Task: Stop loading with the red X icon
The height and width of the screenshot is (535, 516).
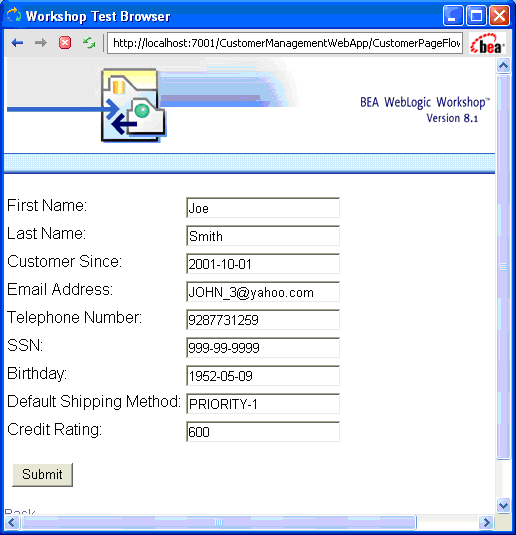Action: pyautogui.click(x=65, y=43)
